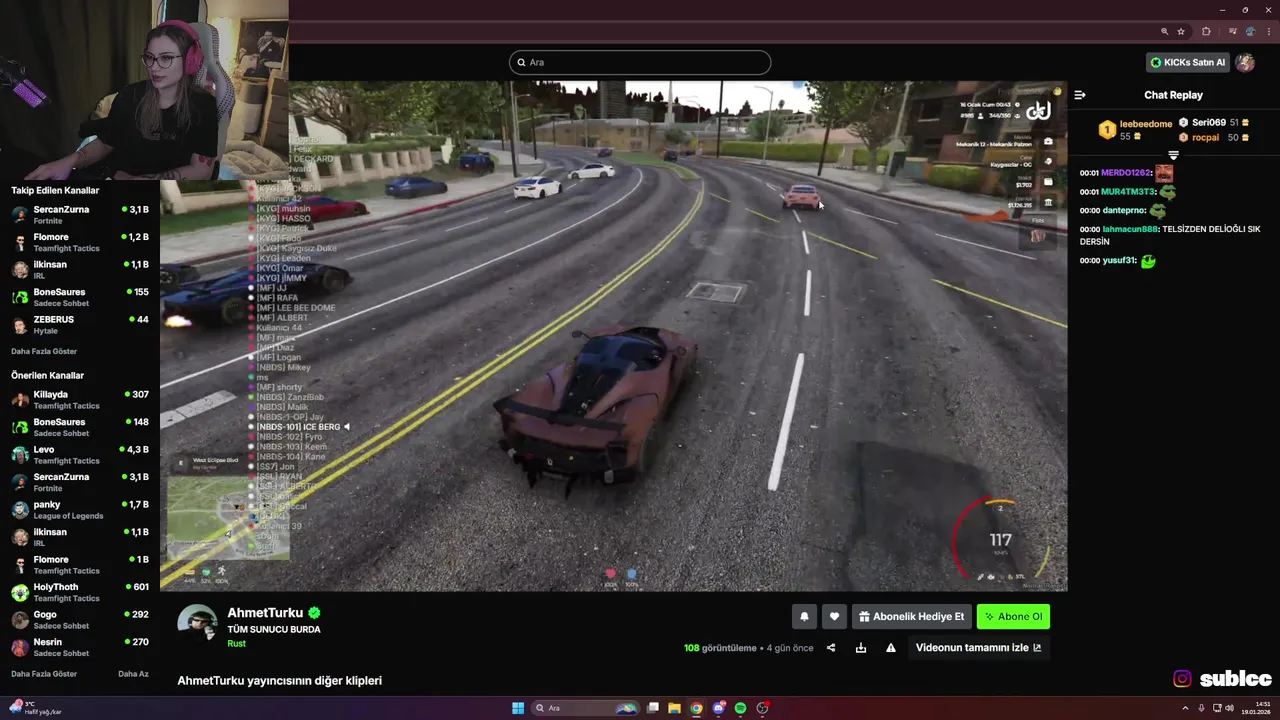Open Nesrin channel in recommended list
The image size is (1280, 720).
point(80,647)
